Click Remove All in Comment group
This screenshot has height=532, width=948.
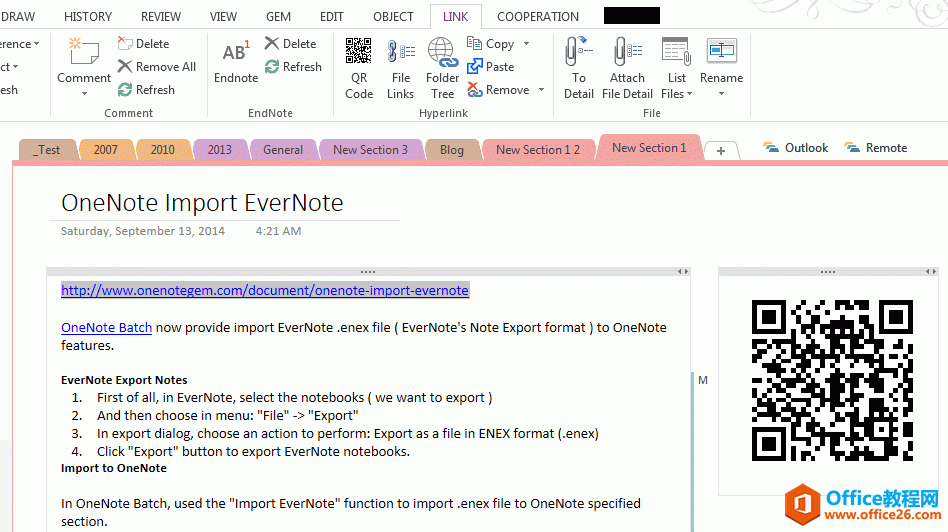(x=156, y=67)
